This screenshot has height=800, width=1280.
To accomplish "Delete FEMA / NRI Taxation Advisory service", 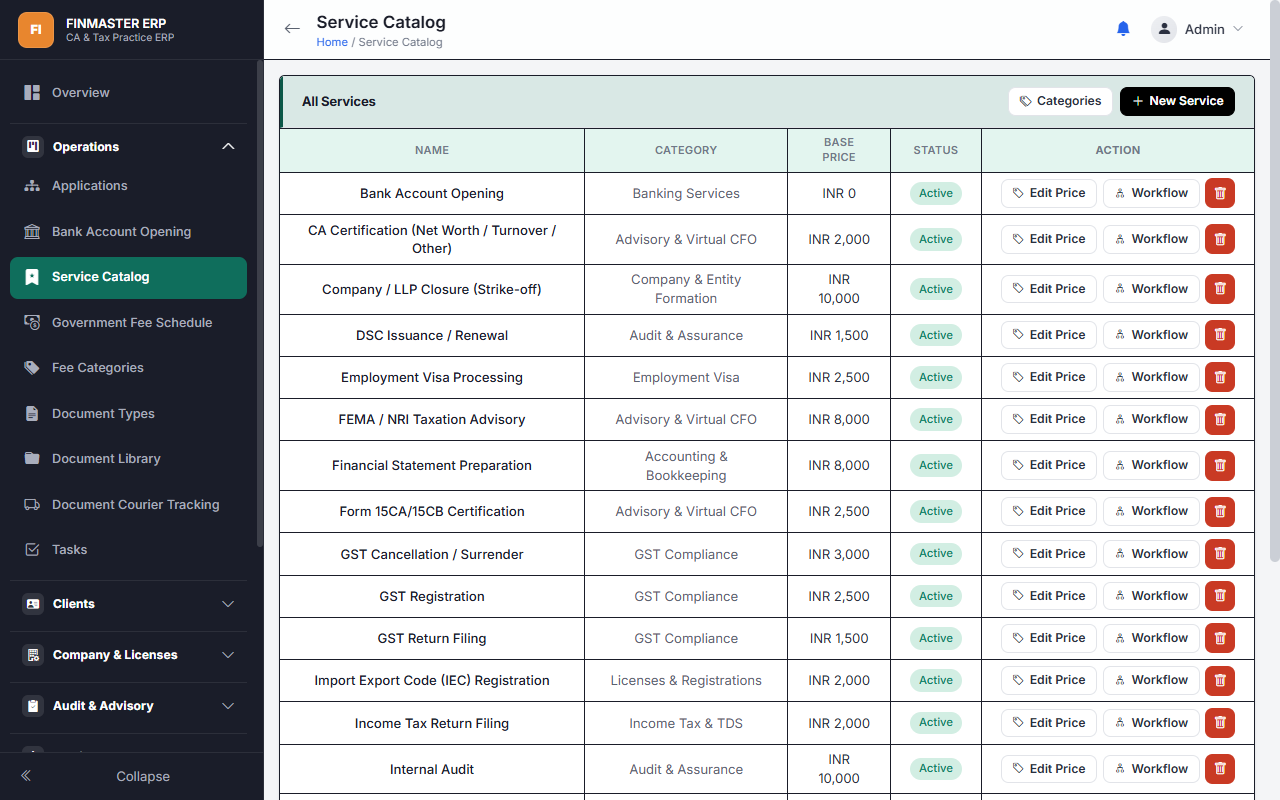I will (1220, 419).
